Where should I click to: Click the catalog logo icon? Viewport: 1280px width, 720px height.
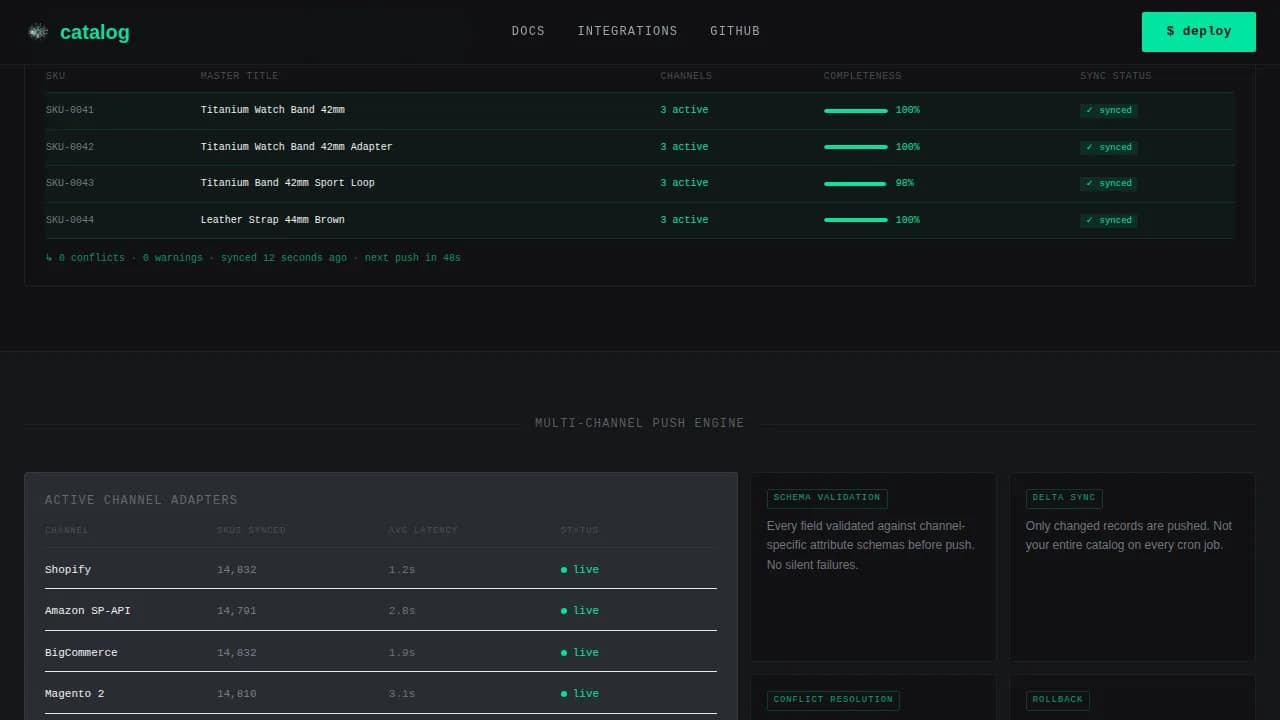click(x=38, y=32)
